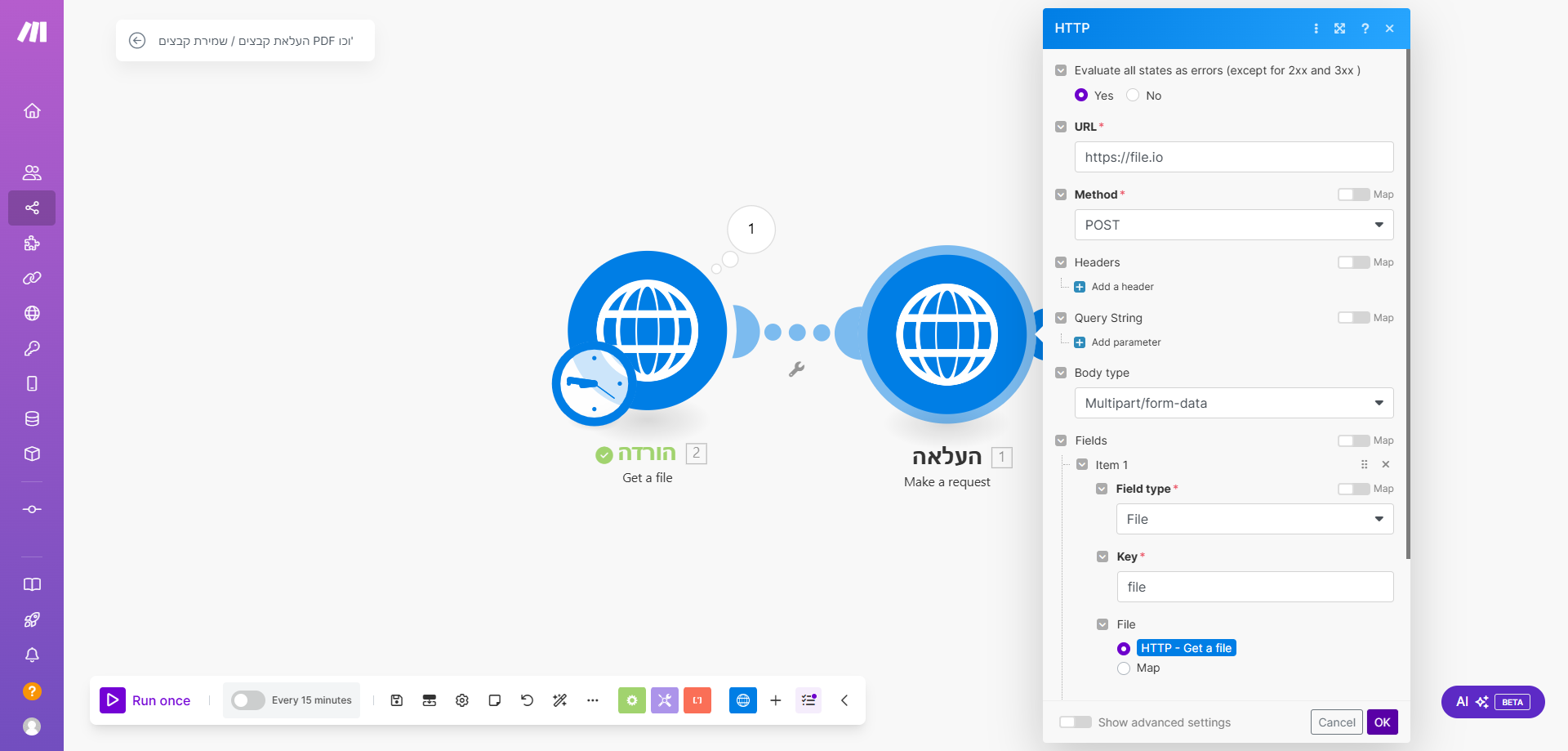Click Add a header link
This screenshot has height=751, width=1568.
click(1122, 287)
